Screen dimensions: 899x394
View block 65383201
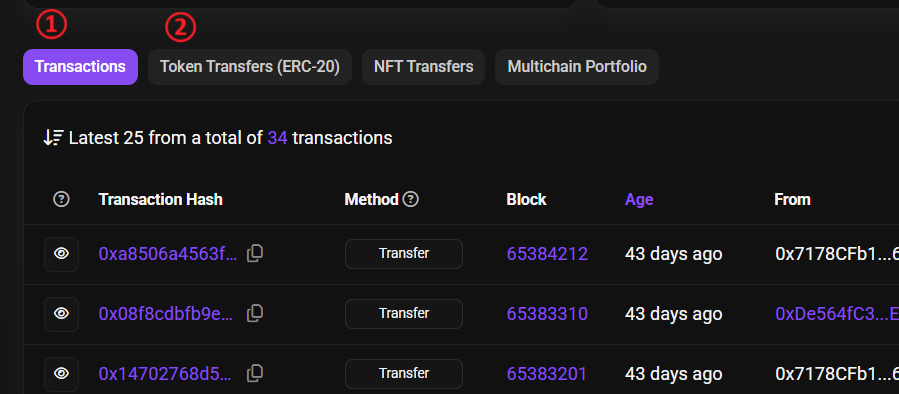(x=547, y=374)
